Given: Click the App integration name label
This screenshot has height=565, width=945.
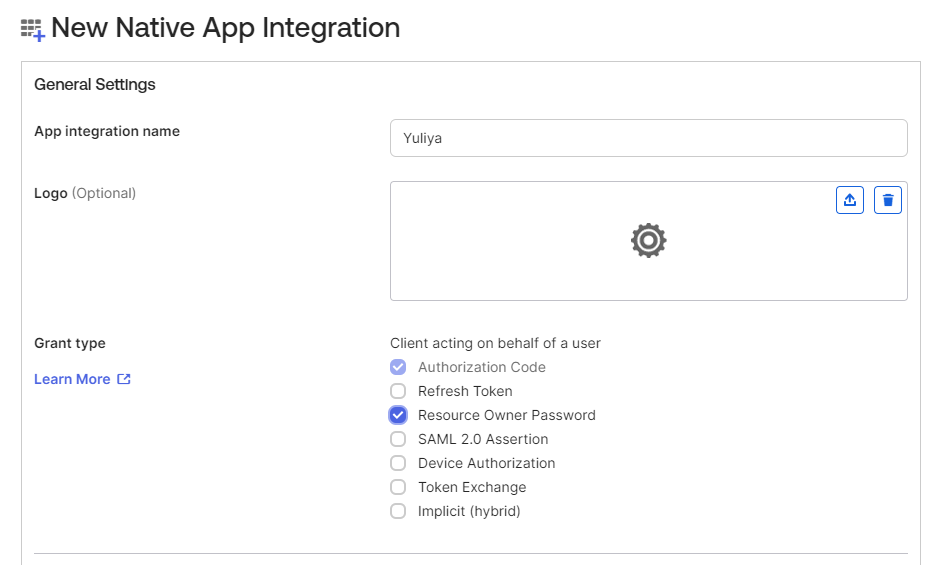Looking at the screenshot, I should click(x=107, y=131).
